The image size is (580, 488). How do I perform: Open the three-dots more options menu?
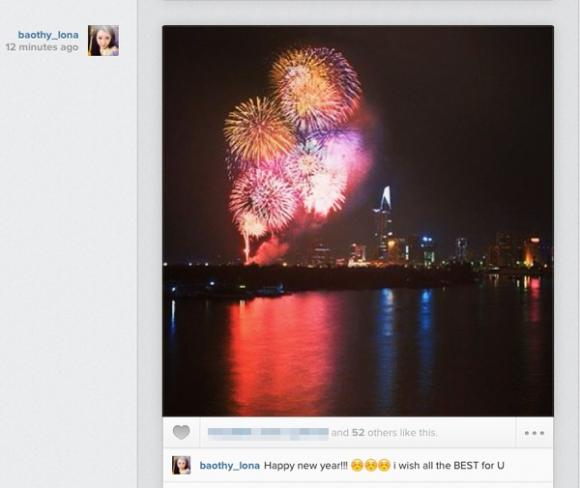(x=534, y=433)
